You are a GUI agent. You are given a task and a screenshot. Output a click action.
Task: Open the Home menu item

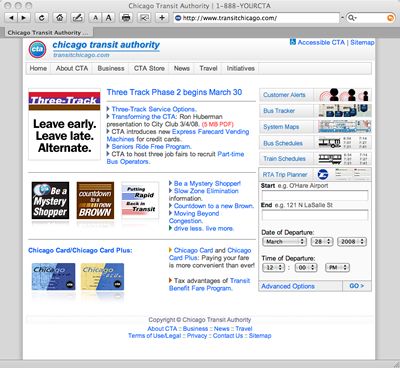click(38, 68)
